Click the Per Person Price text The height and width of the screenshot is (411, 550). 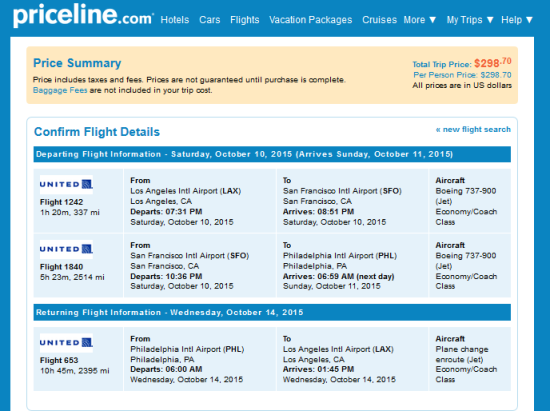(x=462, y=75)
